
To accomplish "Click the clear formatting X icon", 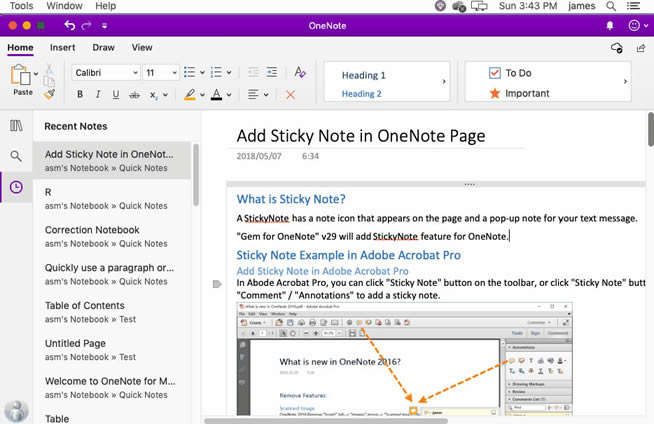I will (x=291, y=95).
